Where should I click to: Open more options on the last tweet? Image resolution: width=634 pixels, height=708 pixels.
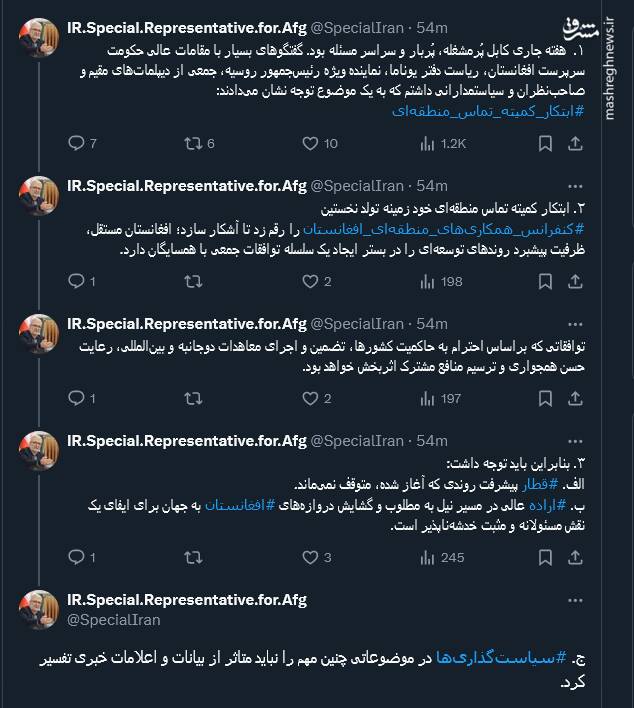[x=574, y=600]
